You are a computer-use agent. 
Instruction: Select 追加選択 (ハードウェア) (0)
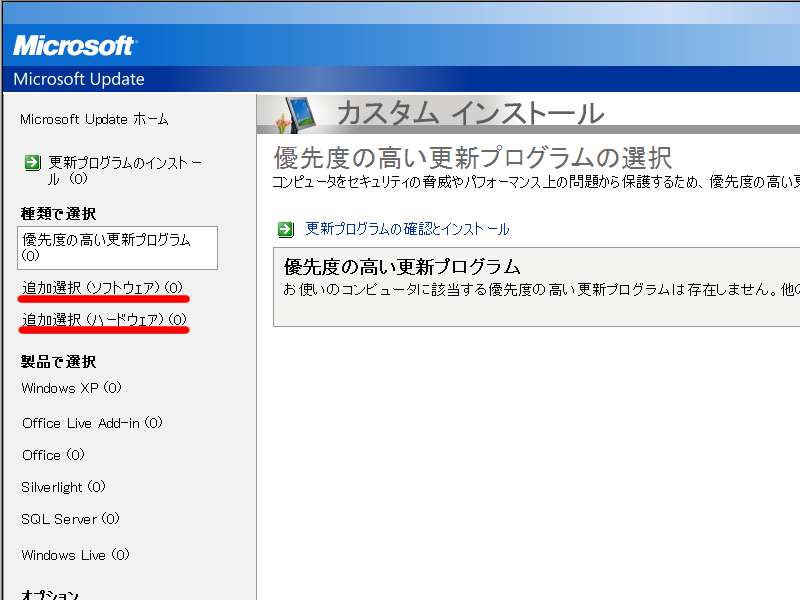click(x=105, y=320)
